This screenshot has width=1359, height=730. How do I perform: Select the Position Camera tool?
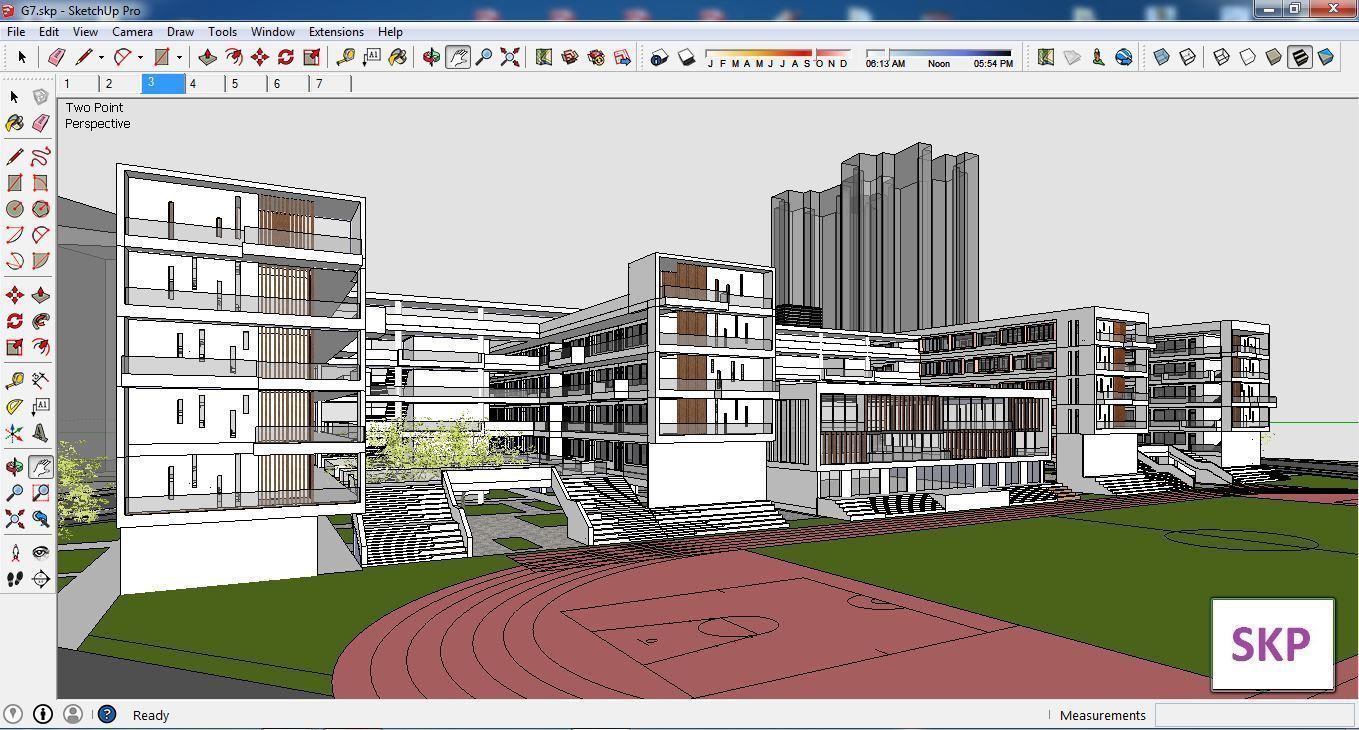pos(14,553)
